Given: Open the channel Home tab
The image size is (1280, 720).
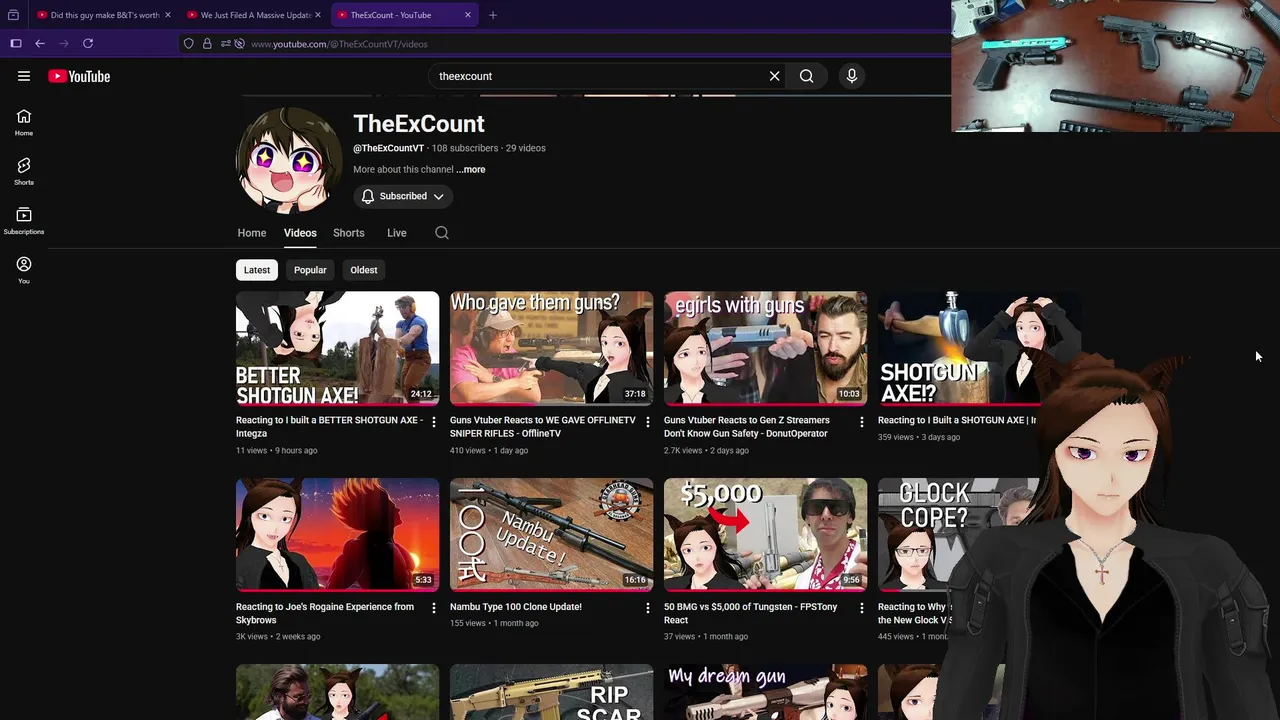Looking at the screenshot, I should 252,233.
